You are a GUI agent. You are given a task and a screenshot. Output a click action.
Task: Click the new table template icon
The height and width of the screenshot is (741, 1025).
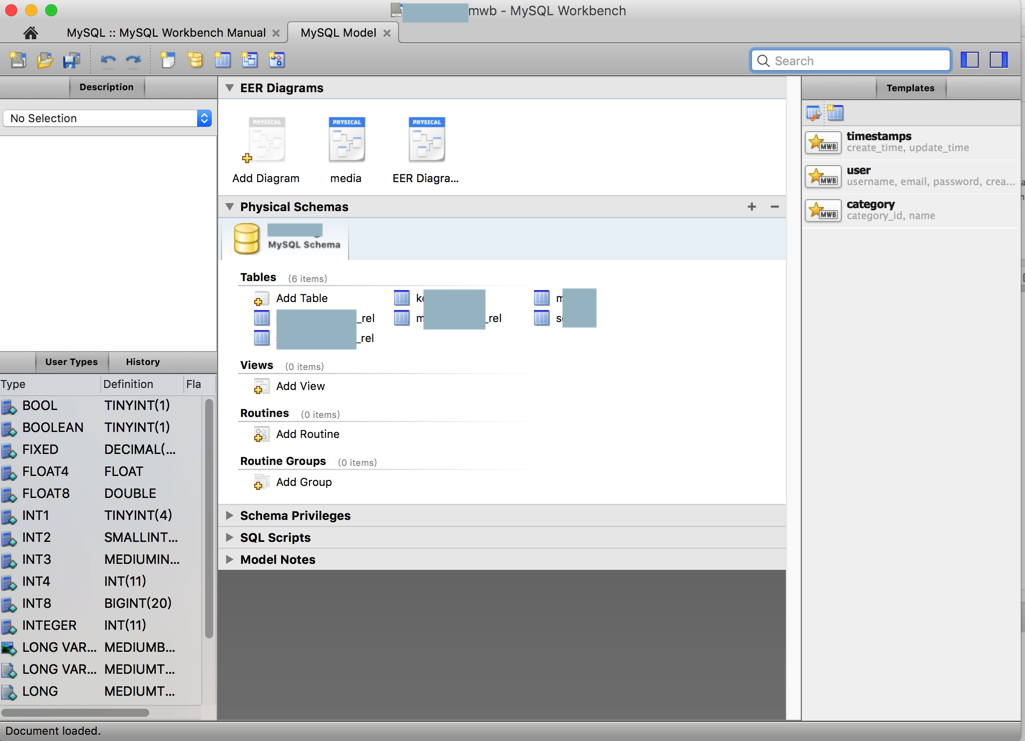point(835,113)
